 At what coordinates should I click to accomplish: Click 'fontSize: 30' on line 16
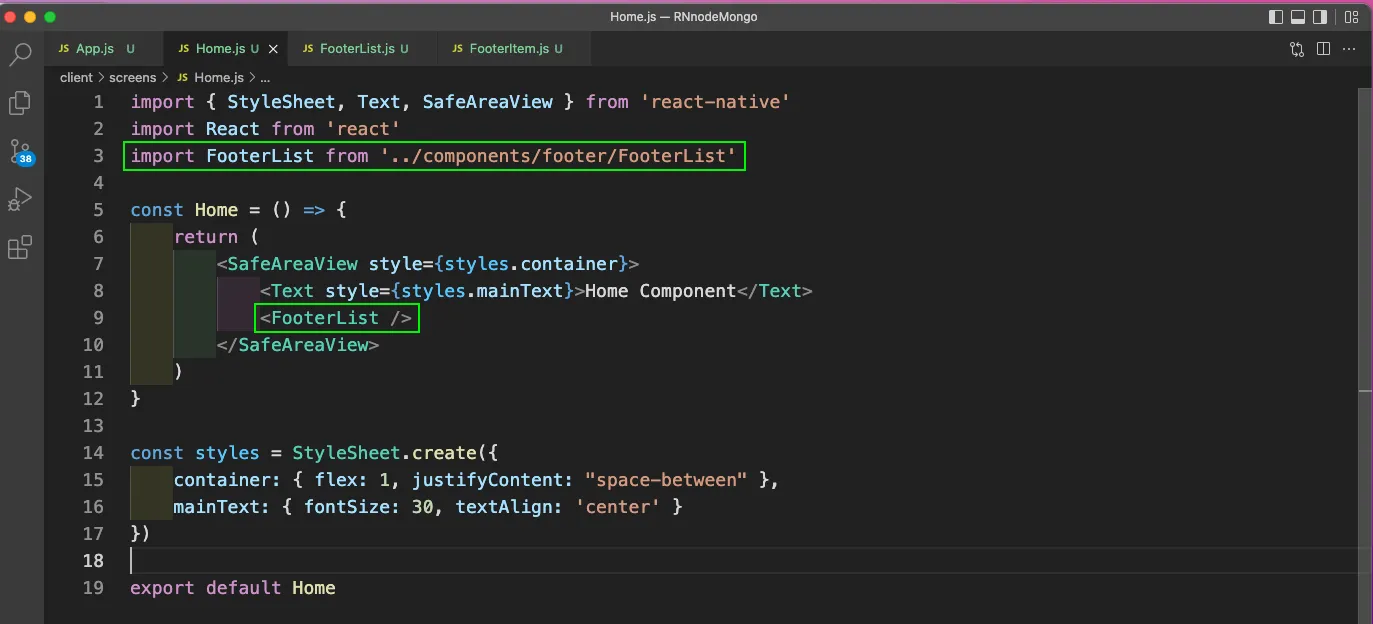tap(368, 507)
